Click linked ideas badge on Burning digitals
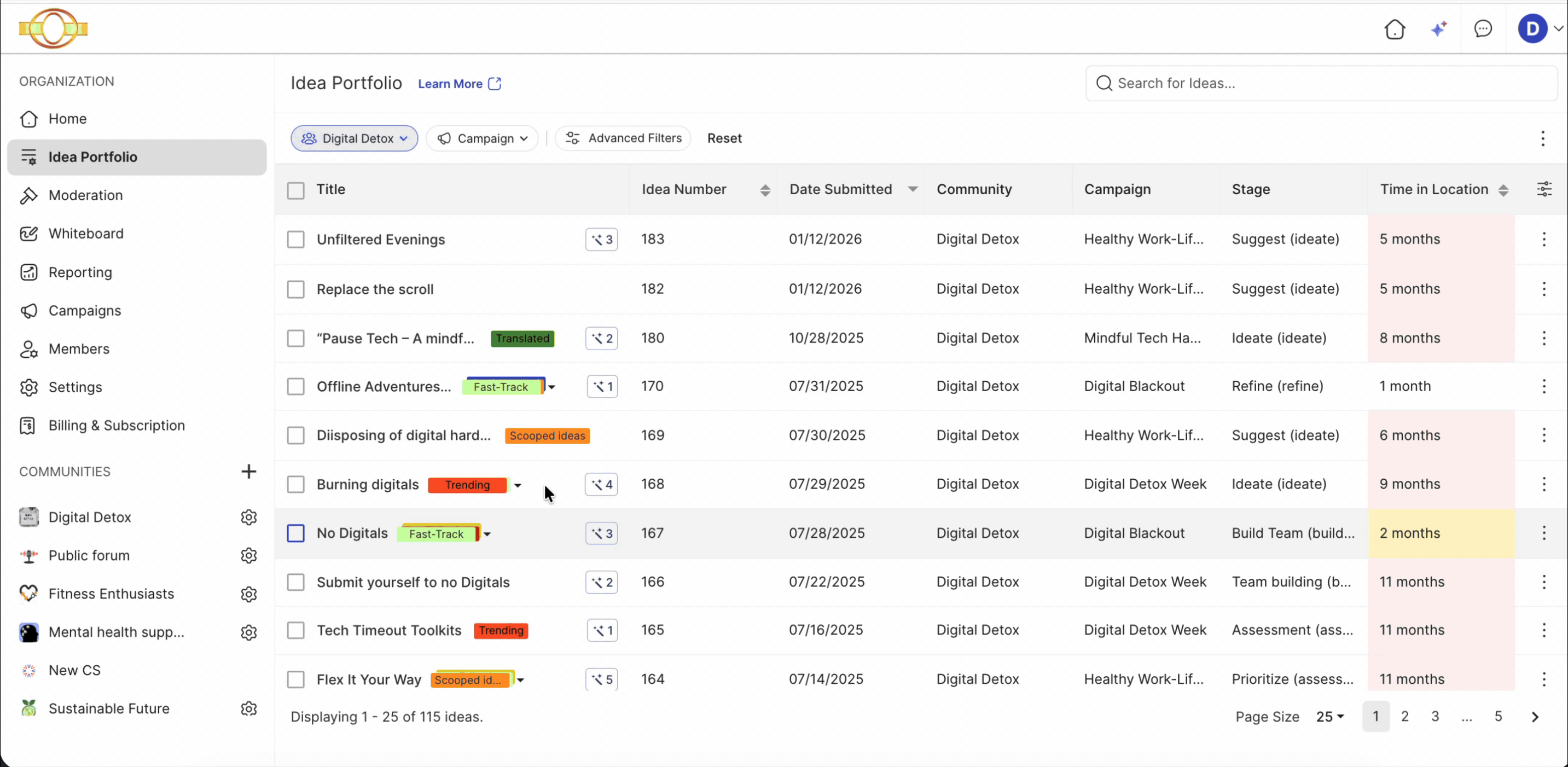Viewport: 1568px width, 767px height. coord(601,485)
